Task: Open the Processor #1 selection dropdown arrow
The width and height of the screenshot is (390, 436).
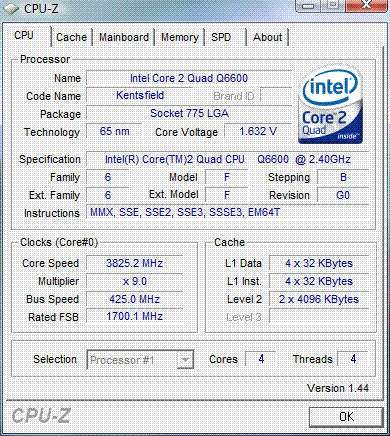Action: [185, 360]
